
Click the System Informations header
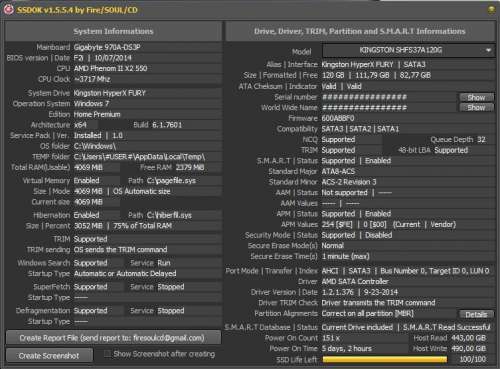click(113, 31)
